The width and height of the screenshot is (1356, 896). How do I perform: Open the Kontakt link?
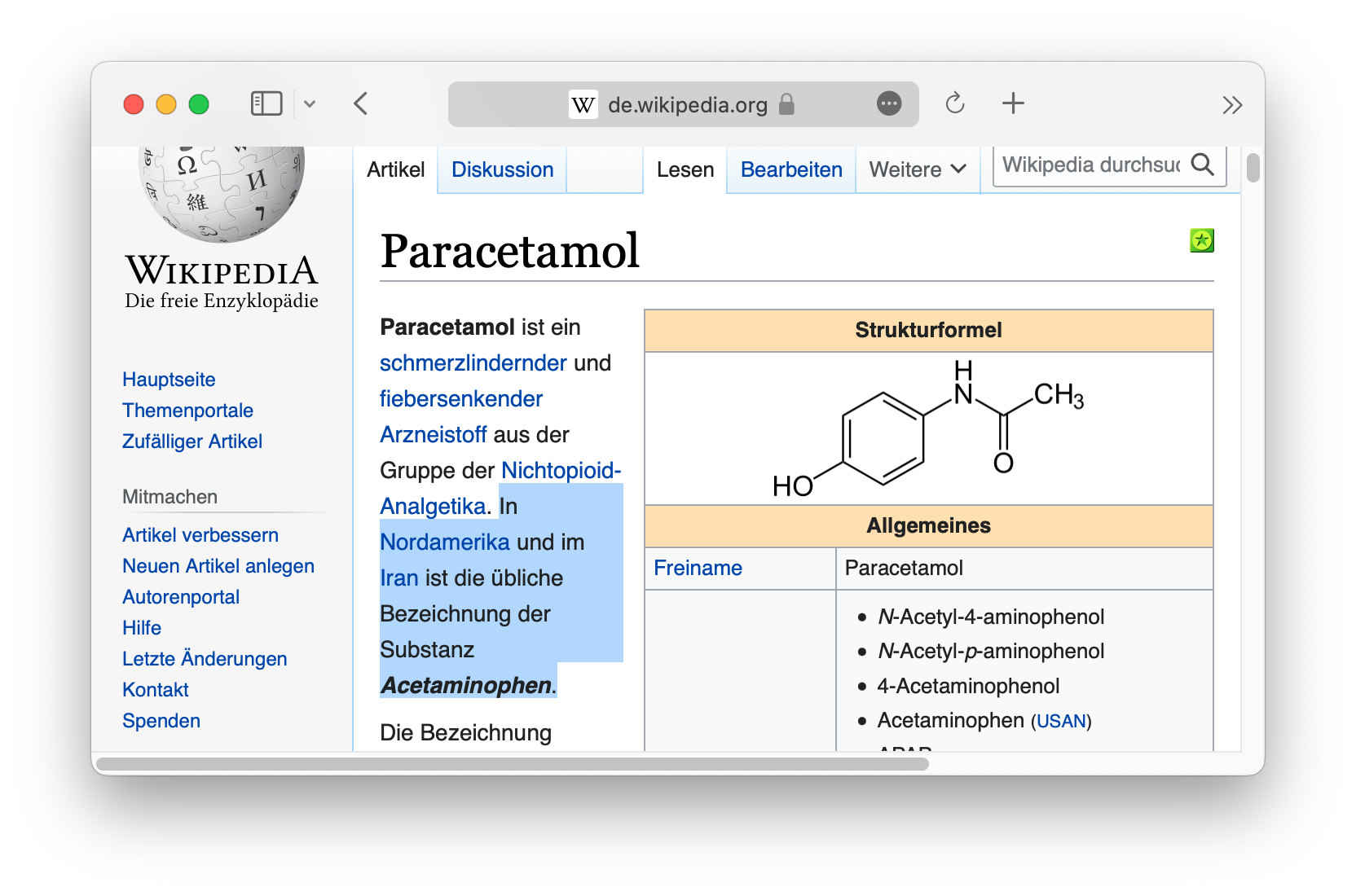[x=156, y=690]
